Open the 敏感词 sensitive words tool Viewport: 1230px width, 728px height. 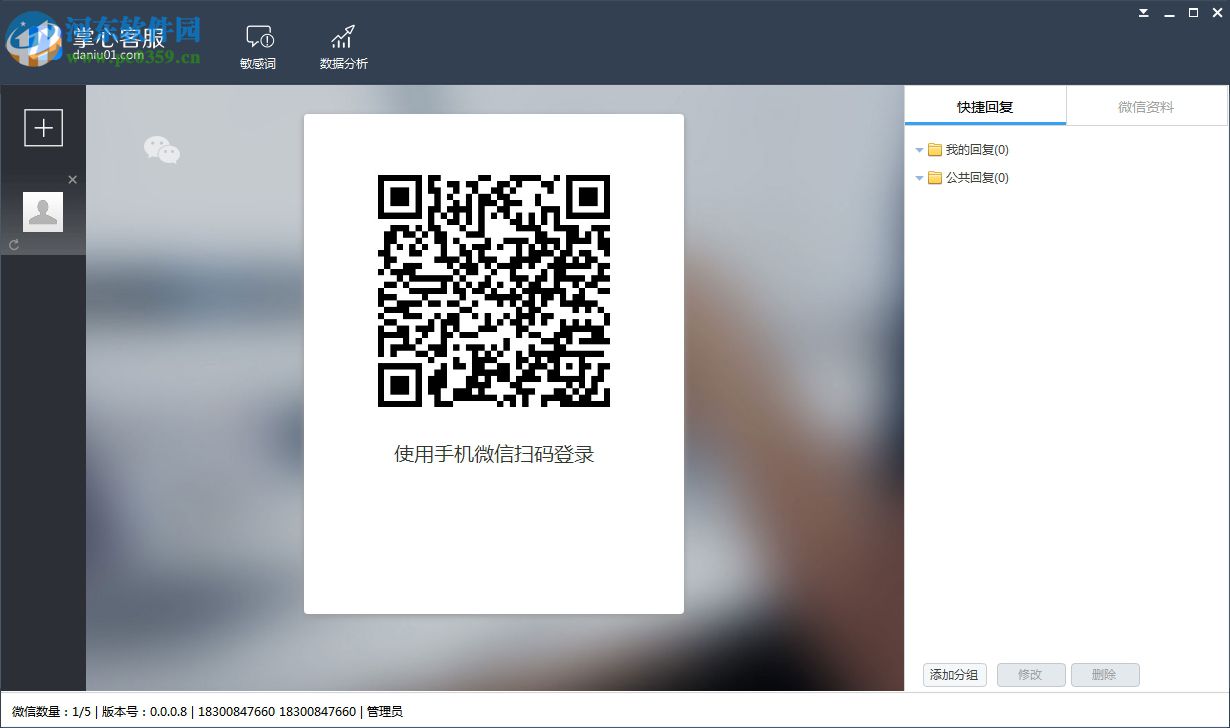click(x=258, y=48)
